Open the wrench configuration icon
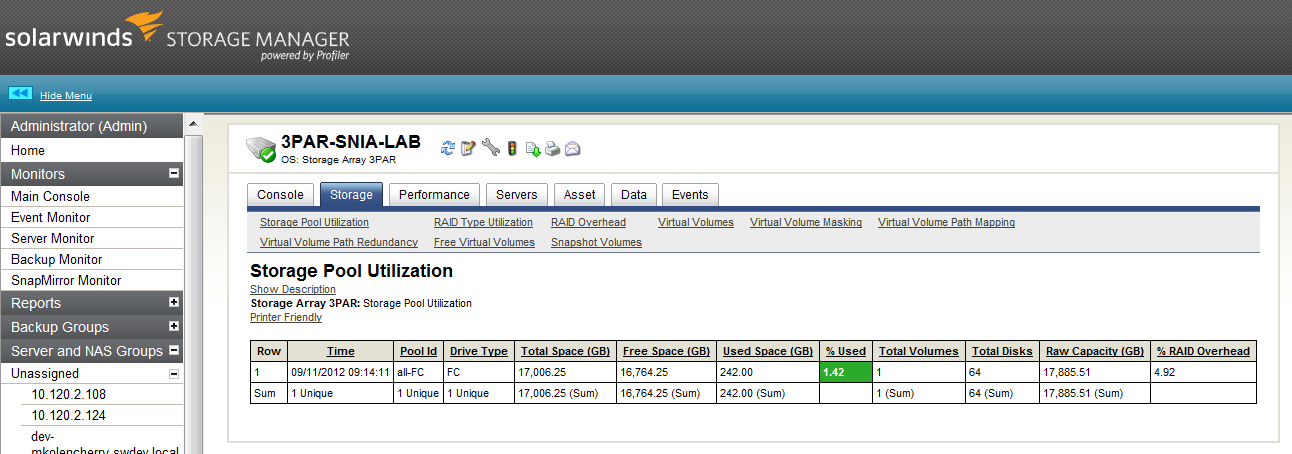Image resolution: width=1292 pixels, height=454 pixels. click(490, 148)
